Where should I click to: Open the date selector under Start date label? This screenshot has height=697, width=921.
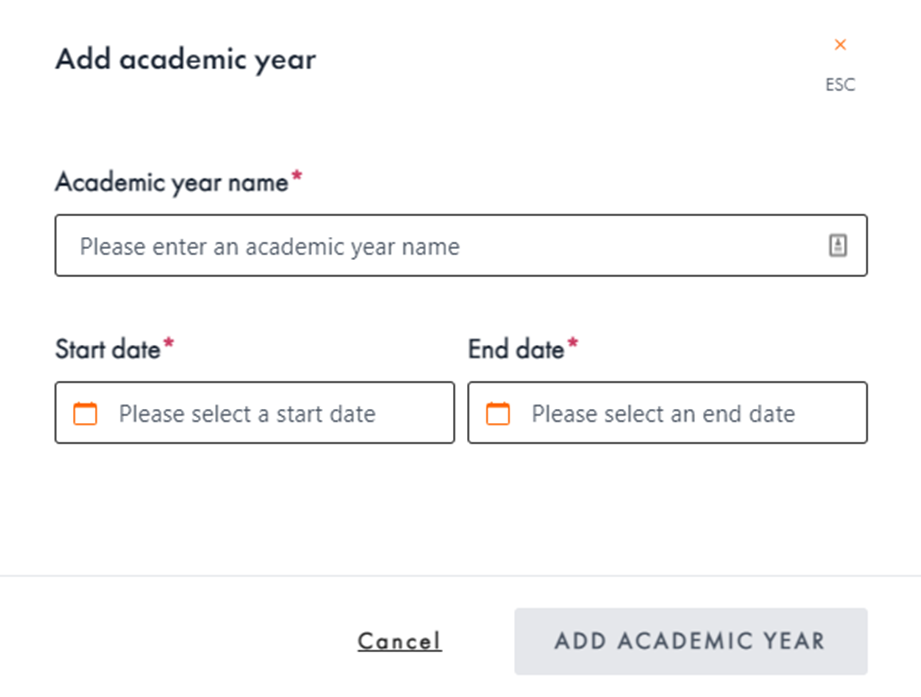pyautogui.click(x=250, y=413)
